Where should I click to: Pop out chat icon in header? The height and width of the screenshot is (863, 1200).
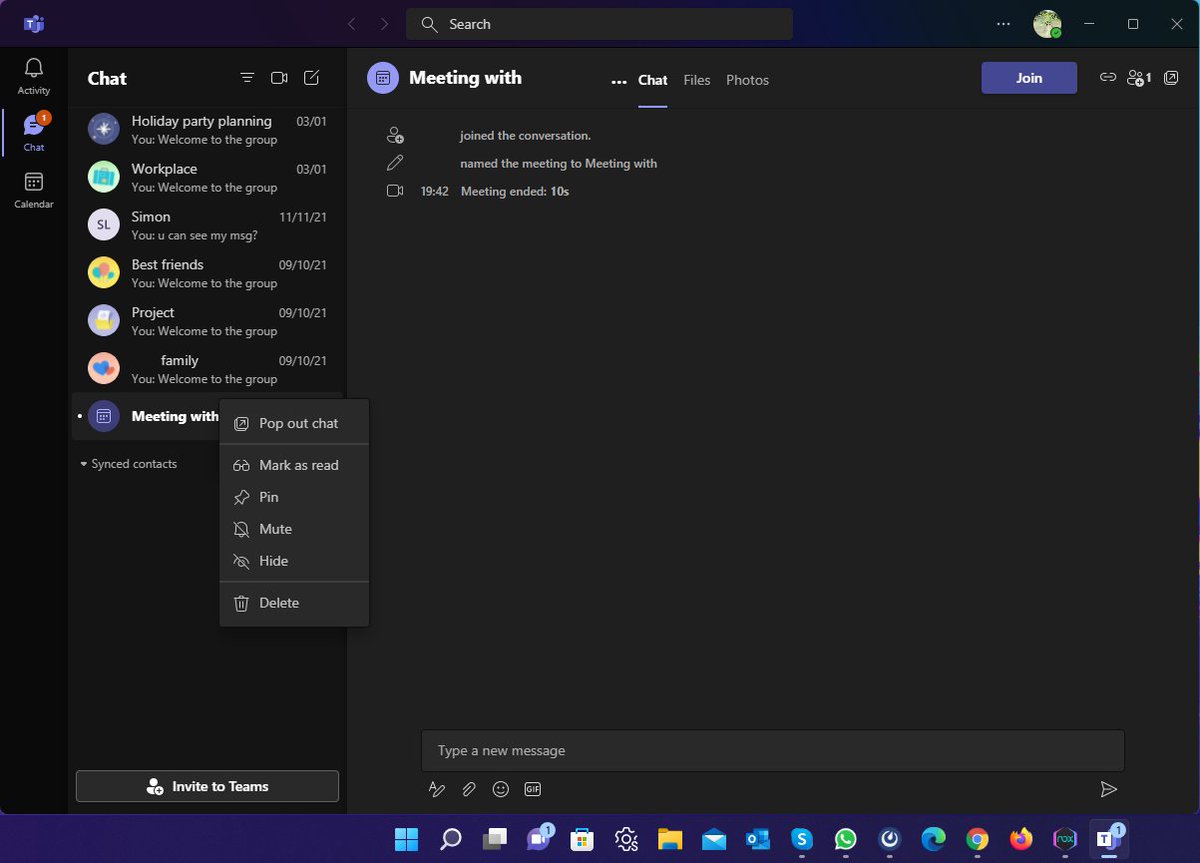point(1172,77)
